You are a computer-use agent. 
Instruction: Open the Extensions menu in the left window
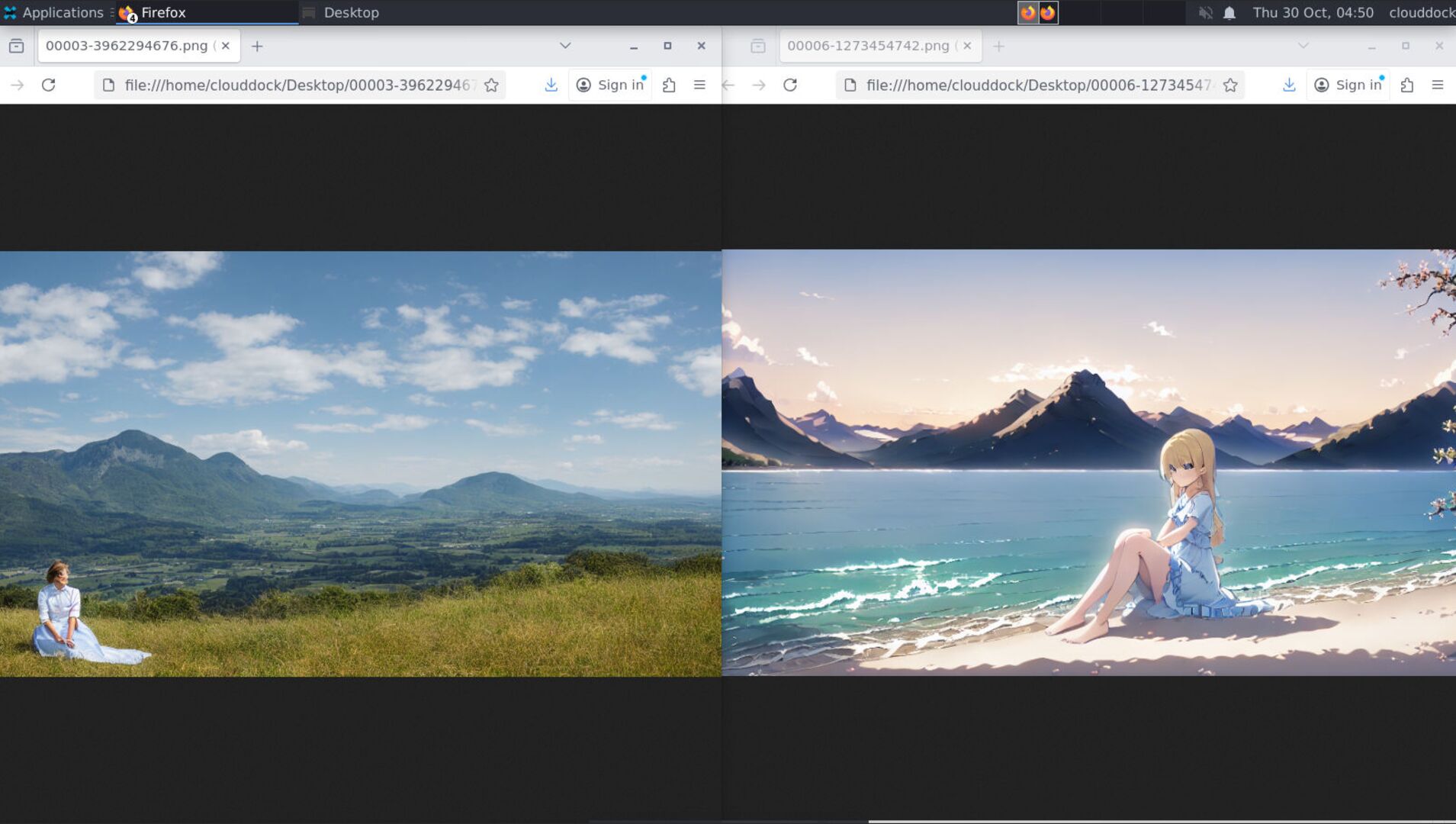pyautogui.click(x=669, y=85)
